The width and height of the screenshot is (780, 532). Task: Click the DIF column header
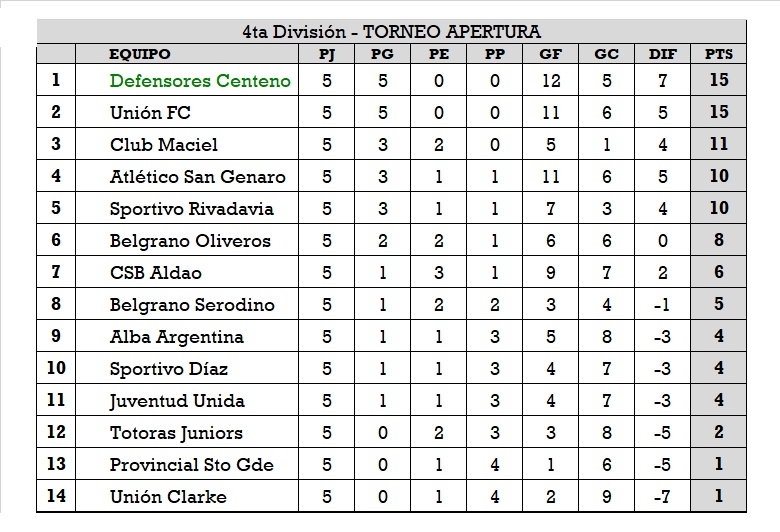pos(662,54)
